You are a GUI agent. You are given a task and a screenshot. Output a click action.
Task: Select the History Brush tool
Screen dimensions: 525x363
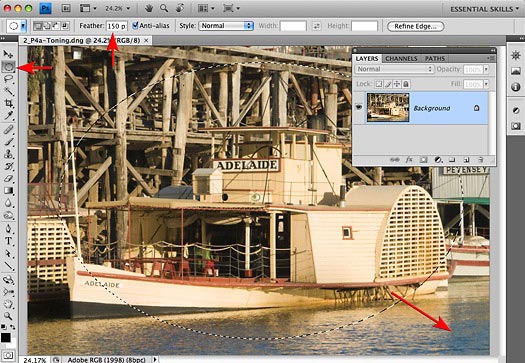click(8, 166)
